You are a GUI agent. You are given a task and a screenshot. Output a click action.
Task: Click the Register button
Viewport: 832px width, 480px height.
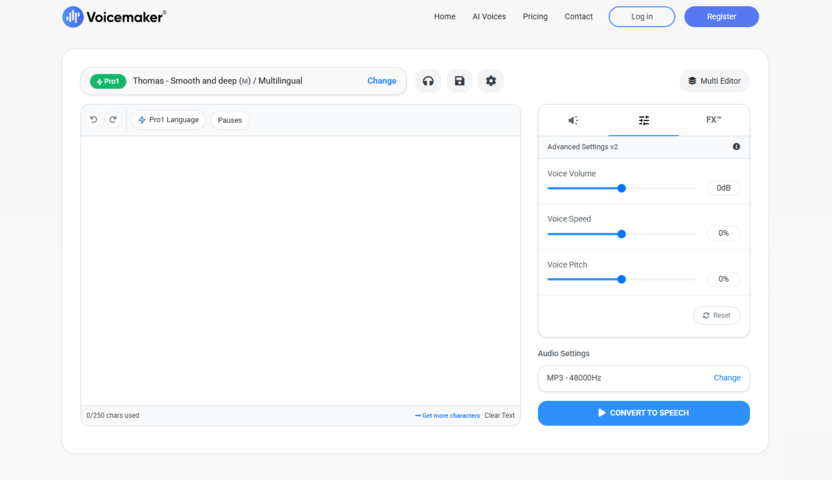(722, 16)
